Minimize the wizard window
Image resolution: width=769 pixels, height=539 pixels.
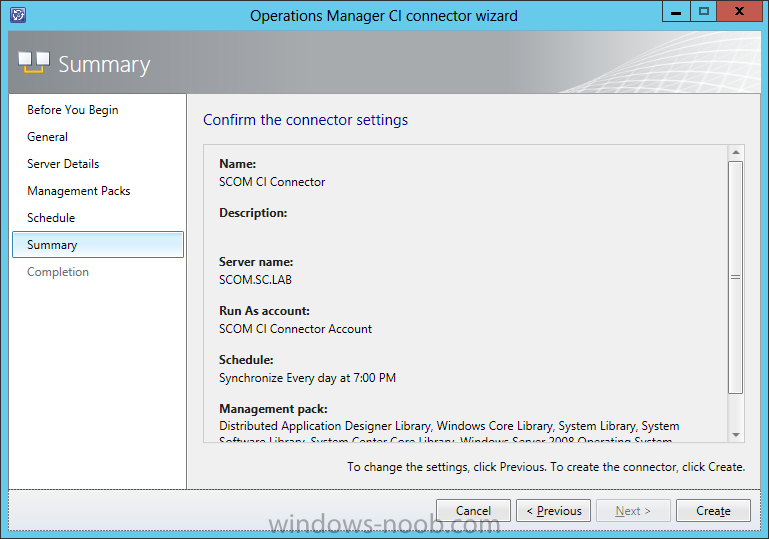676,11
